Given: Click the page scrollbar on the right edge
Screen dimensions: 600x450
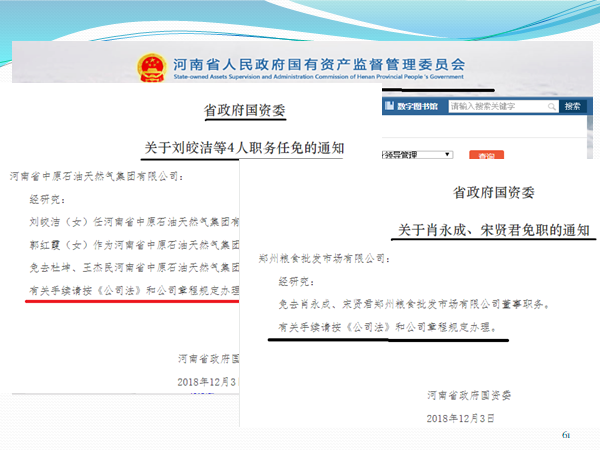Looking at the screenshot, I should point(590,136).
